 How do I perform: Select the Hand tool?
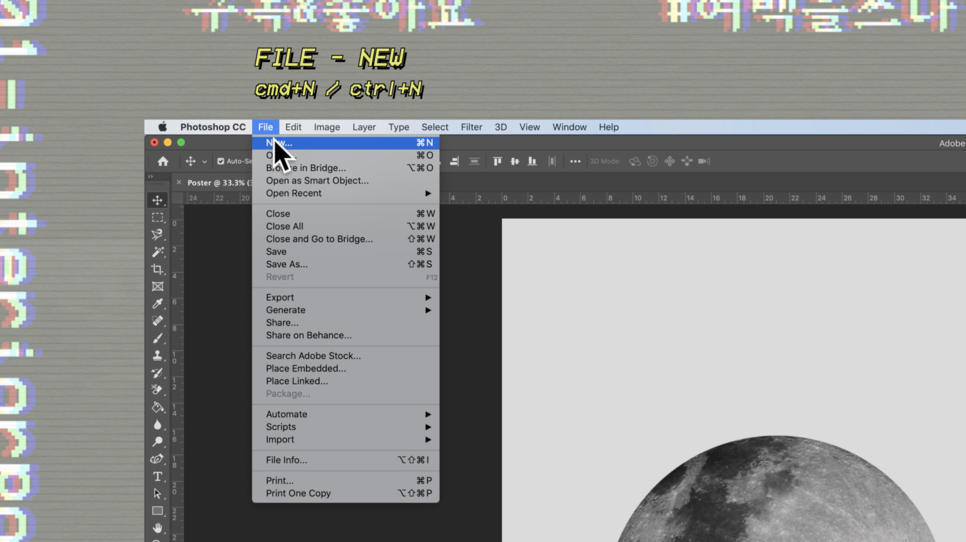(157, 528)
